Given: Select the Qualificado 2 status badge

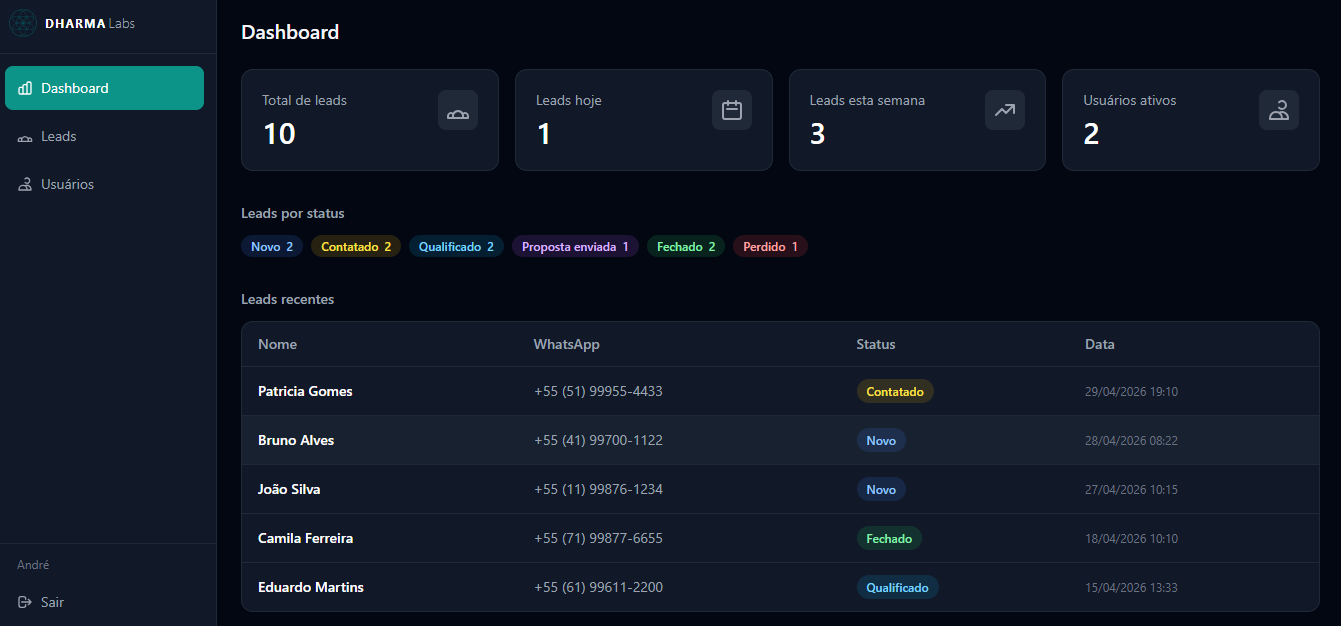Looking at the screenshot, I should point(456,246).
